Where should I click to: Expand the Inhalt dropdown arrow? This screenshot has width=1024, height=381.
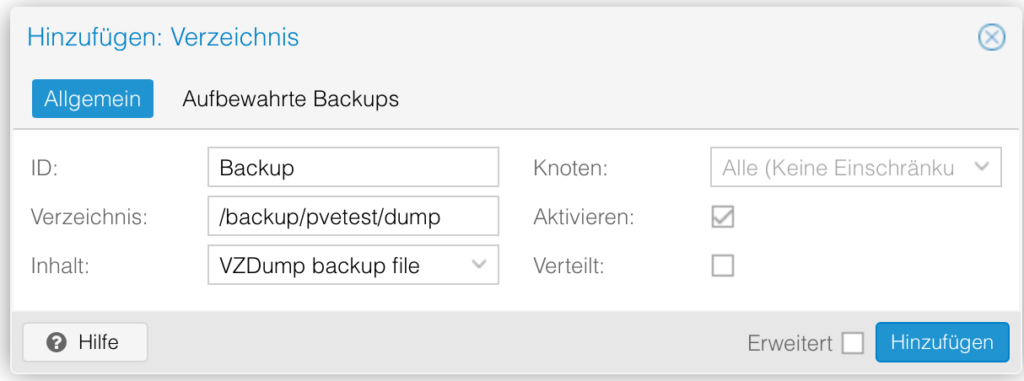pos(479,265)
